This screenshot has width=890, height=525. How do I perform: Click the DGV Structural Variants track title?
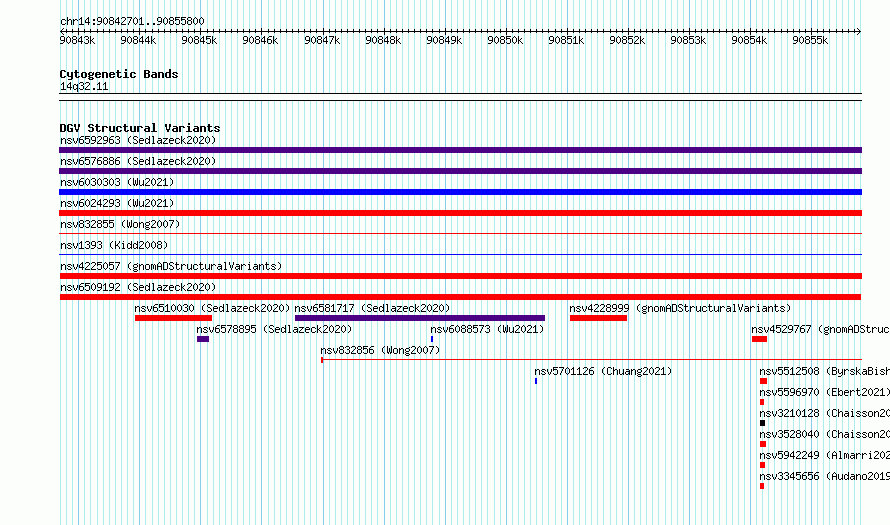tap(140, 128)
